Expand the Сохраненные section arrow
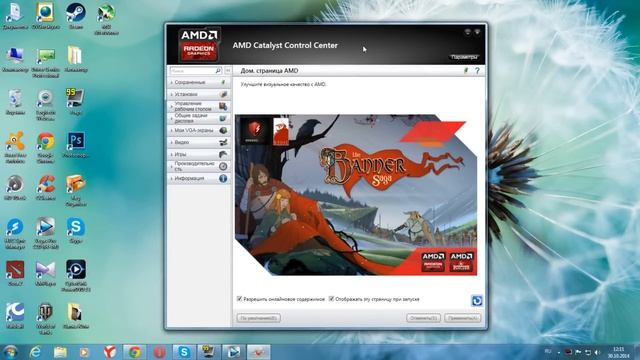The width and height of the screenshot is (640, 360). pyautogui.click(x=171, y=82)
